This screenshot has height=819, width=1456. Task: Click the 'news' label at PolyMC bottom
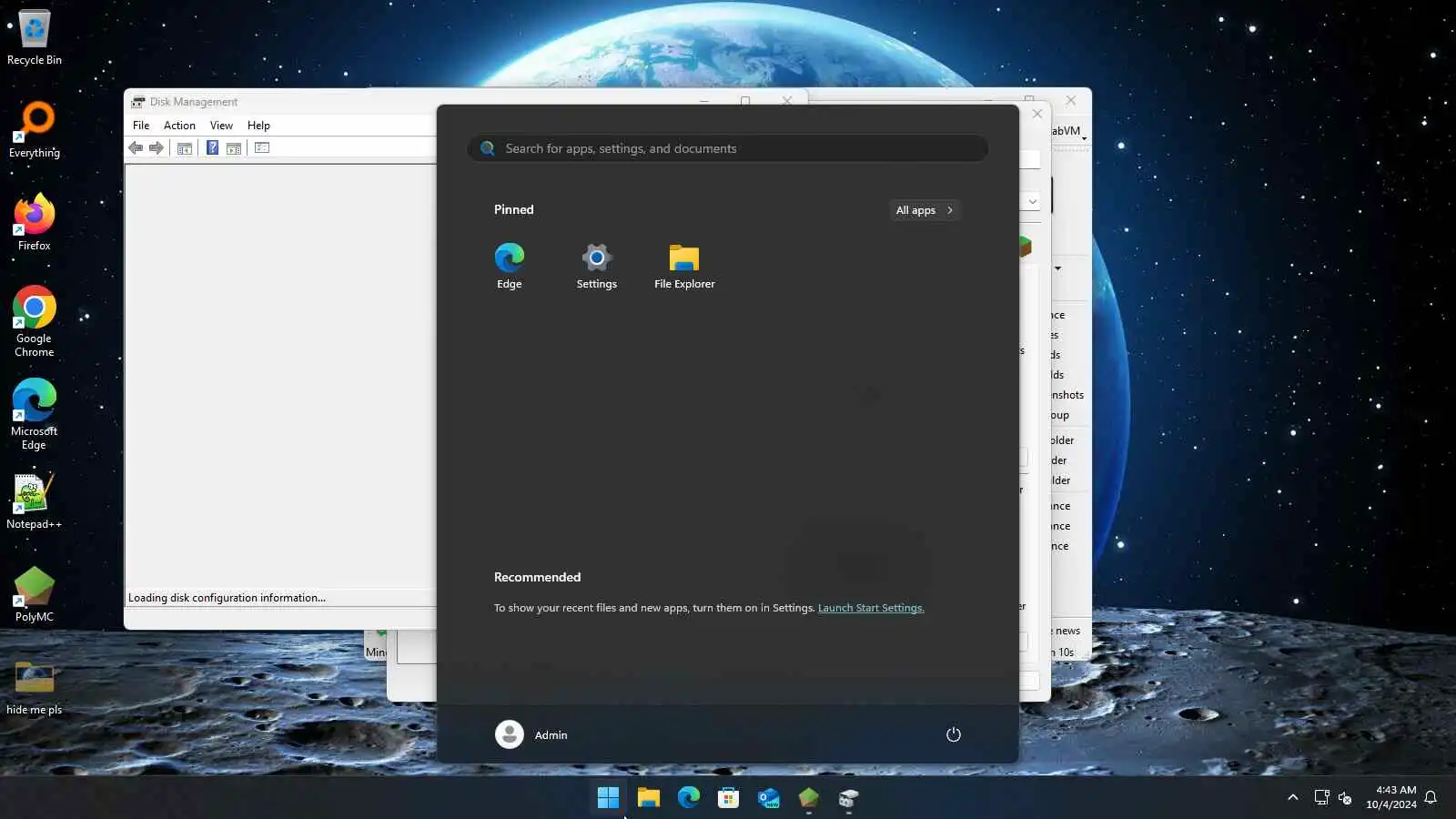(1067, 631)
